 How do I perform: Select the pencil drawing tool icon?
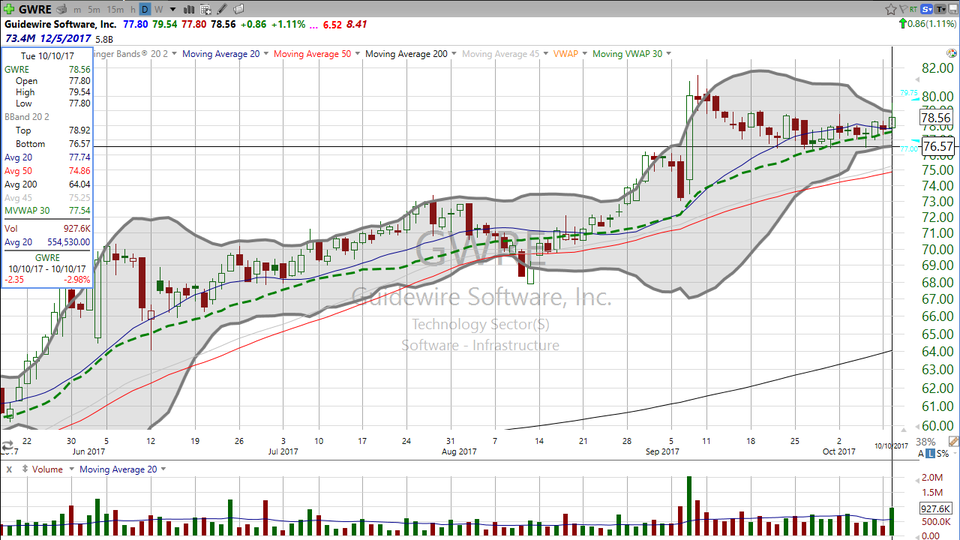(222, 9)
